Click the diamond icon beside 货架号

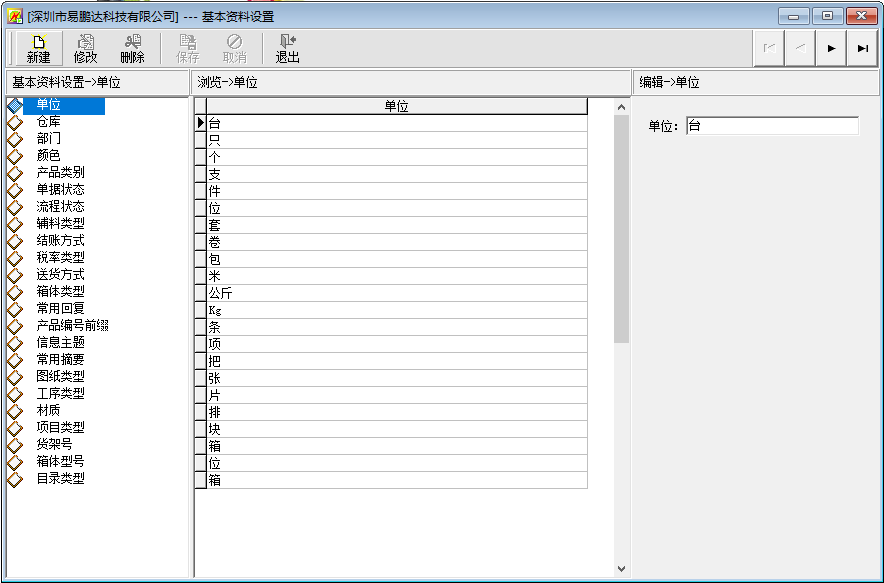[15, 445]
